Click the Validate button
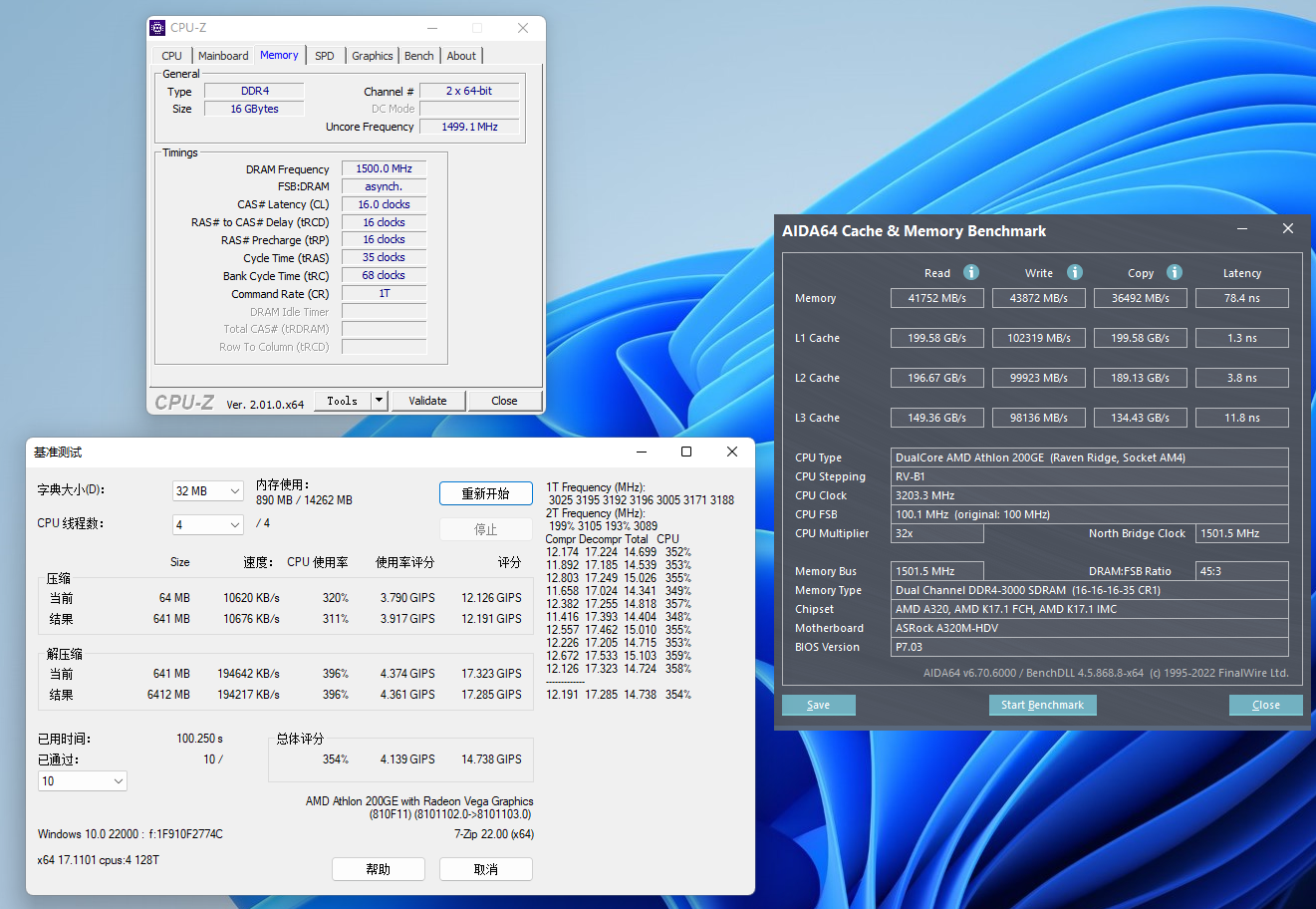Viewport: 1316px width, 909px height. tap(427, 401)
